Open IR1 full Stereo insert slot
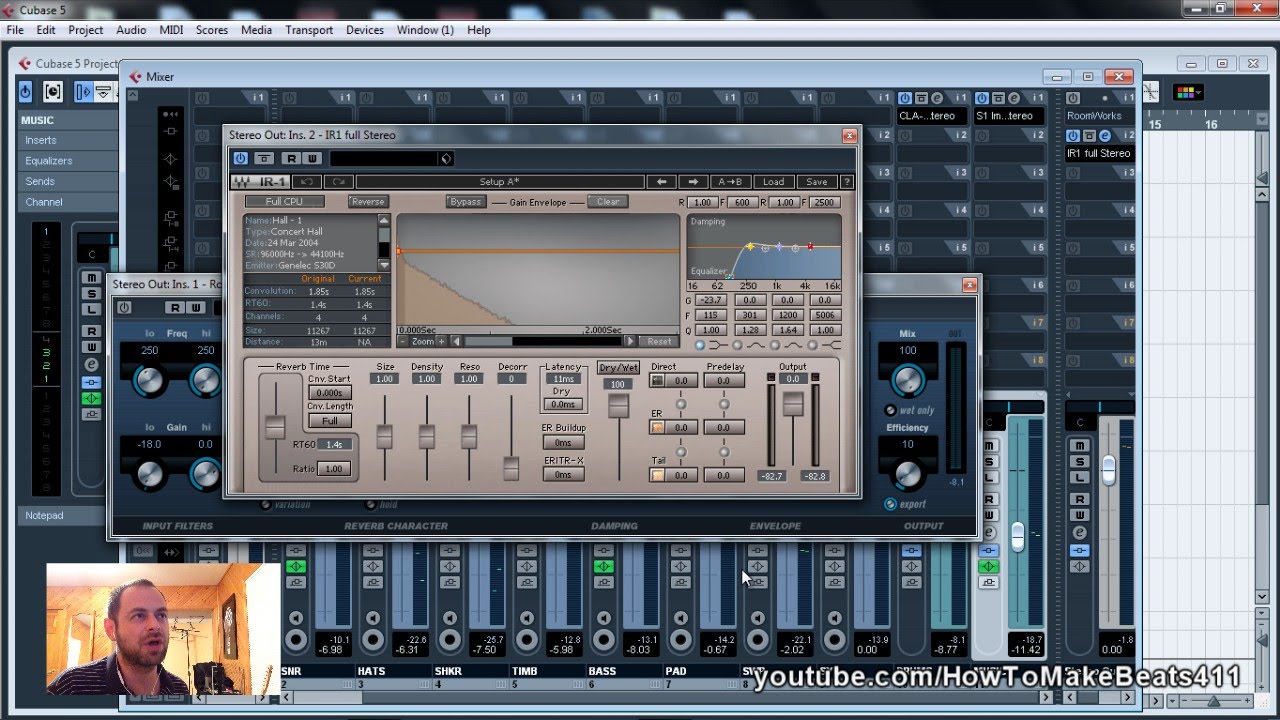The height and width of the screenshot is (720, 1280). (x=1100, y=154)
